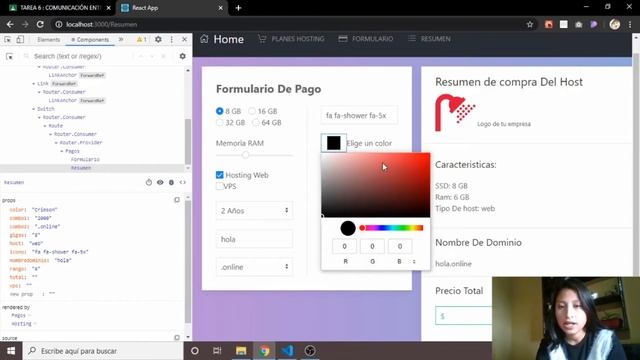Collapse the Route tree node
The image size is (640, 360).
coord(45,126)
